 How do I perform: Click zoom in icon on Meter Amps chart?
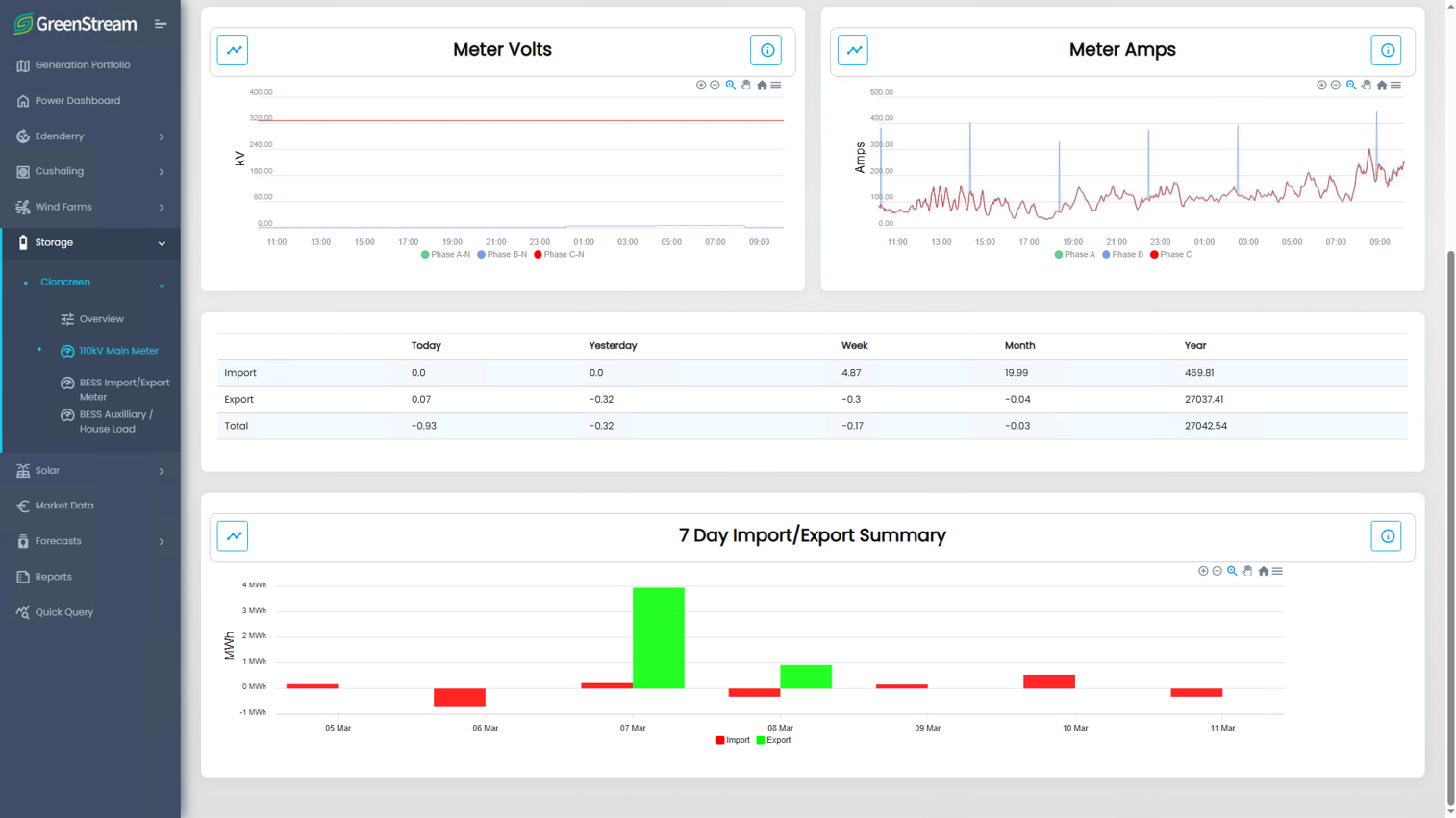tap(1321, 85)
